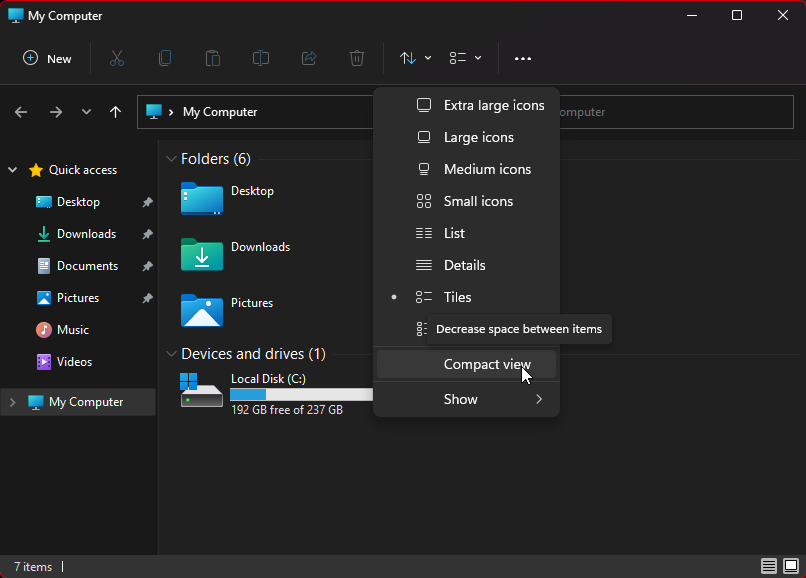Click the Cut scissors icon in toolbar
Viewport: 806px width, 578px height.
(x=117, y=58)
